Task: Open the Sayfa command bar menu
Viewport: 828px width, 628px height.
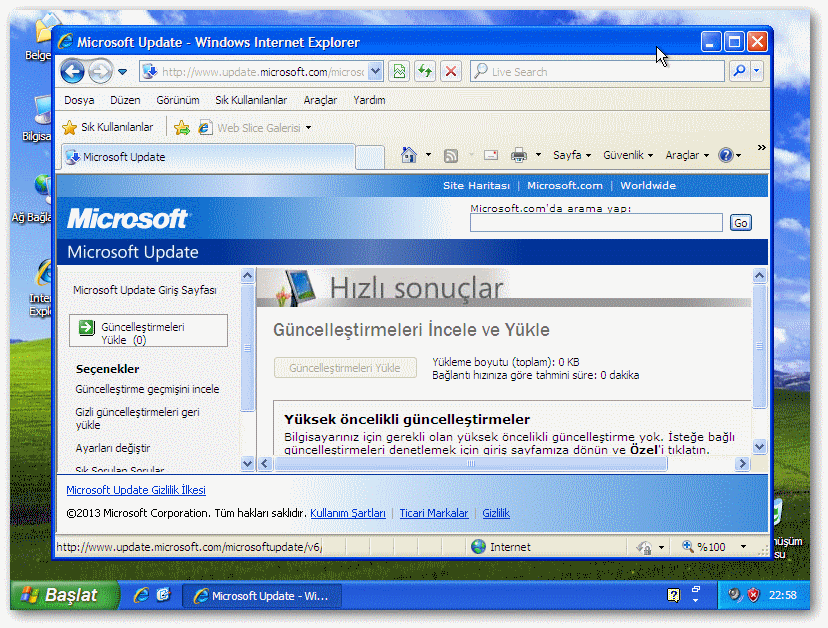Action: 572,155
